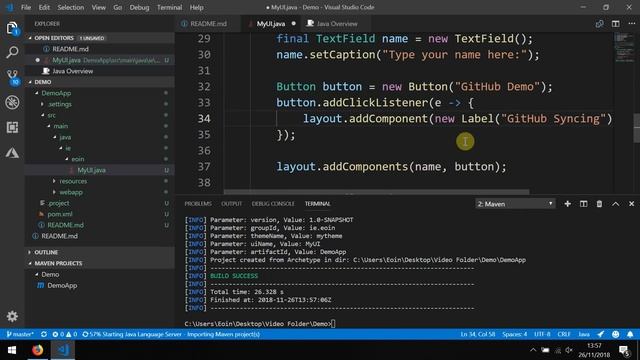The width and height of the screenshot is (640, 360).
Task: Open the Extensions view icon
Action: click(x=12, y=127)
